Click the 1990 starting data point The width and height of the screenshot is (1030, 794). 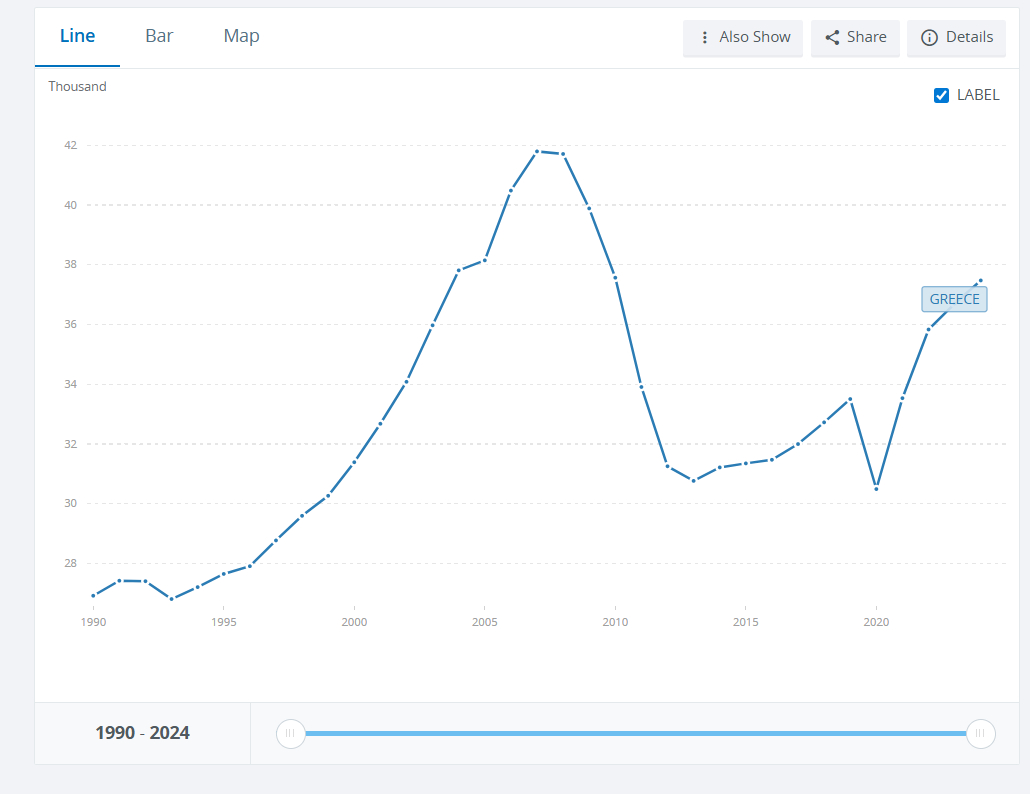93,596
